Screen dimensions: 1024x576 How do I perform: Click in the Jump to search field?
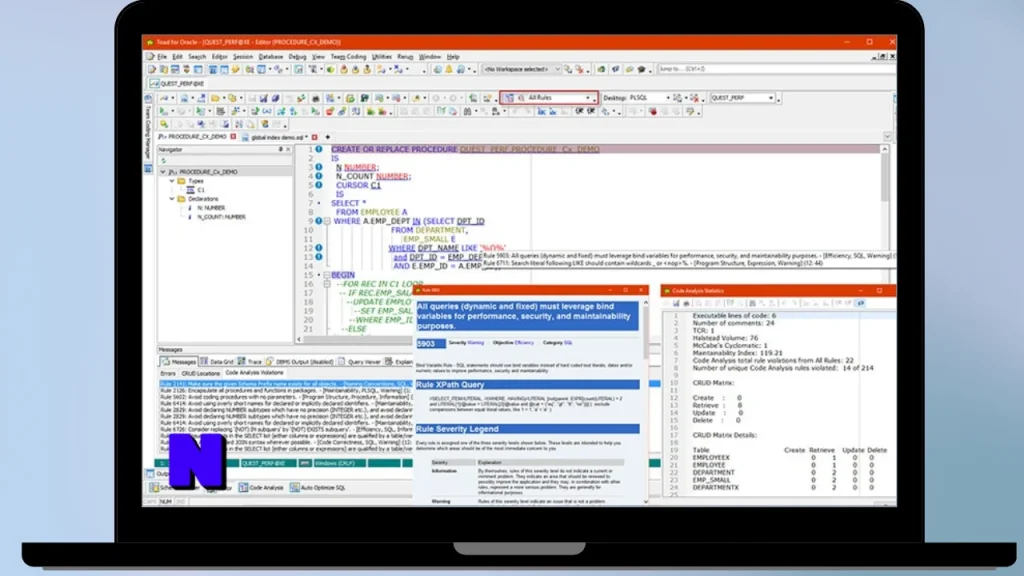pos(774,69)
